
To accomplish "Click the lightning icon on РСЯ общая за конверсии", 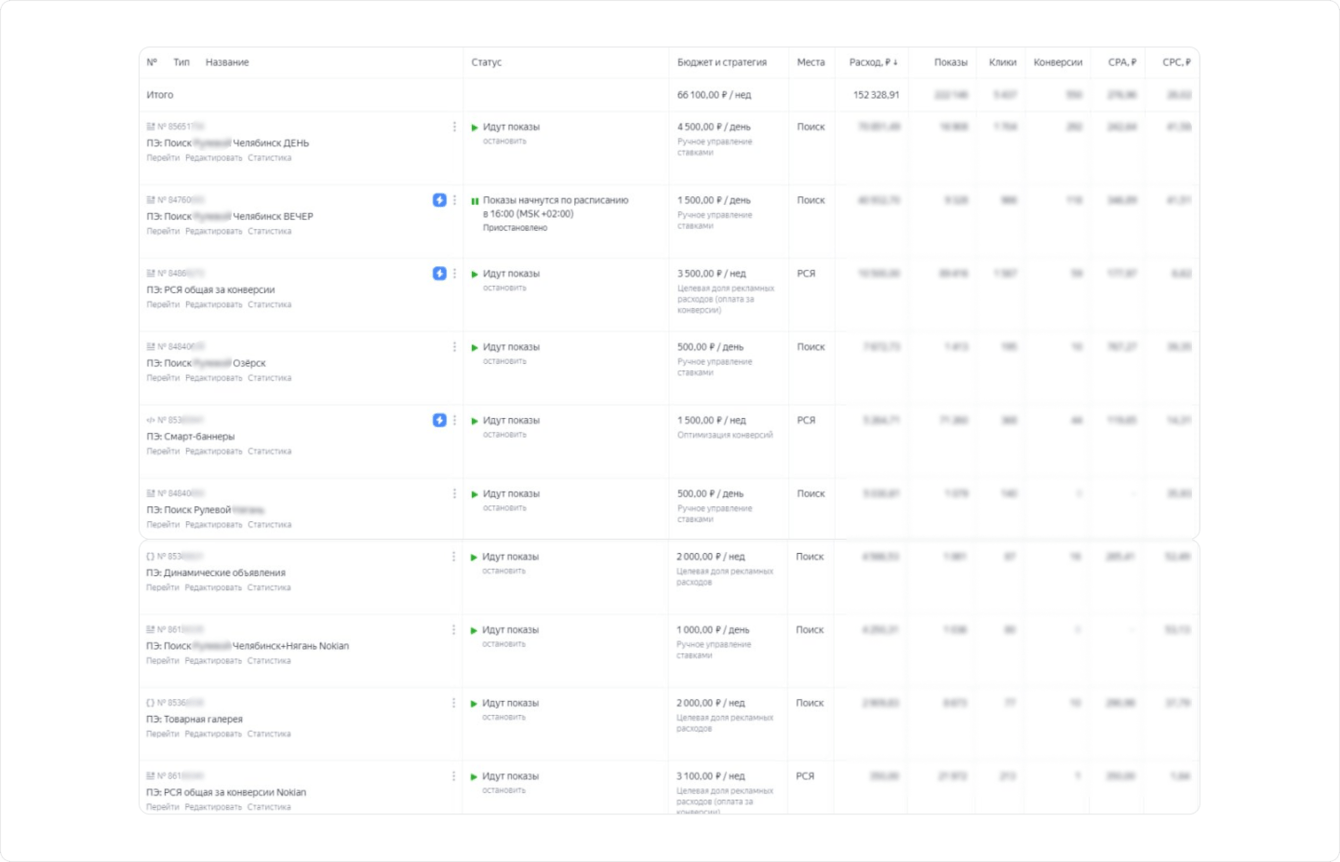I will click(439, 273).
